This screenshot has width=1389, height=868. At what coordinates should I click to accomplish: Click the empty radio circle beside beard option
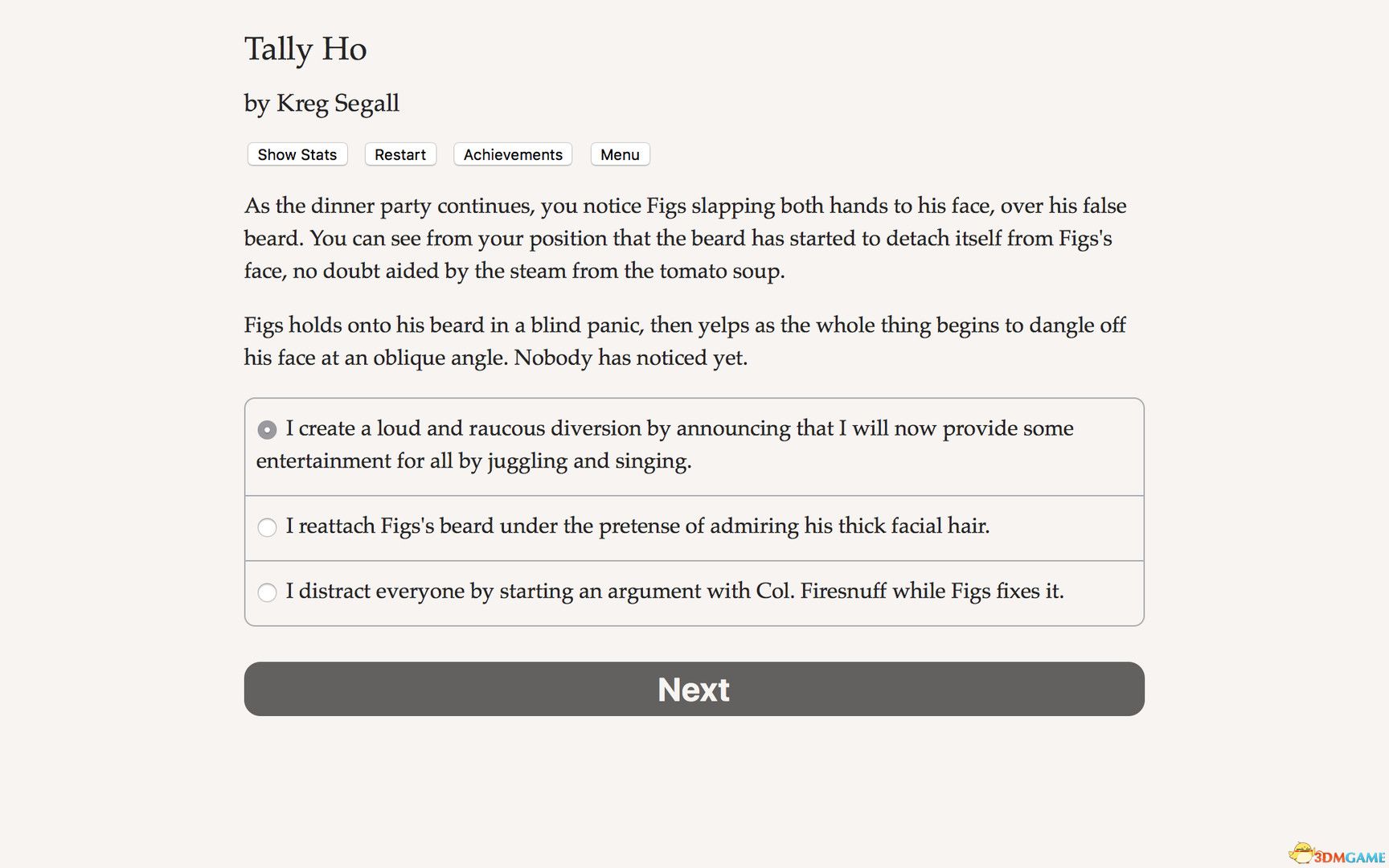pos(266,527)
